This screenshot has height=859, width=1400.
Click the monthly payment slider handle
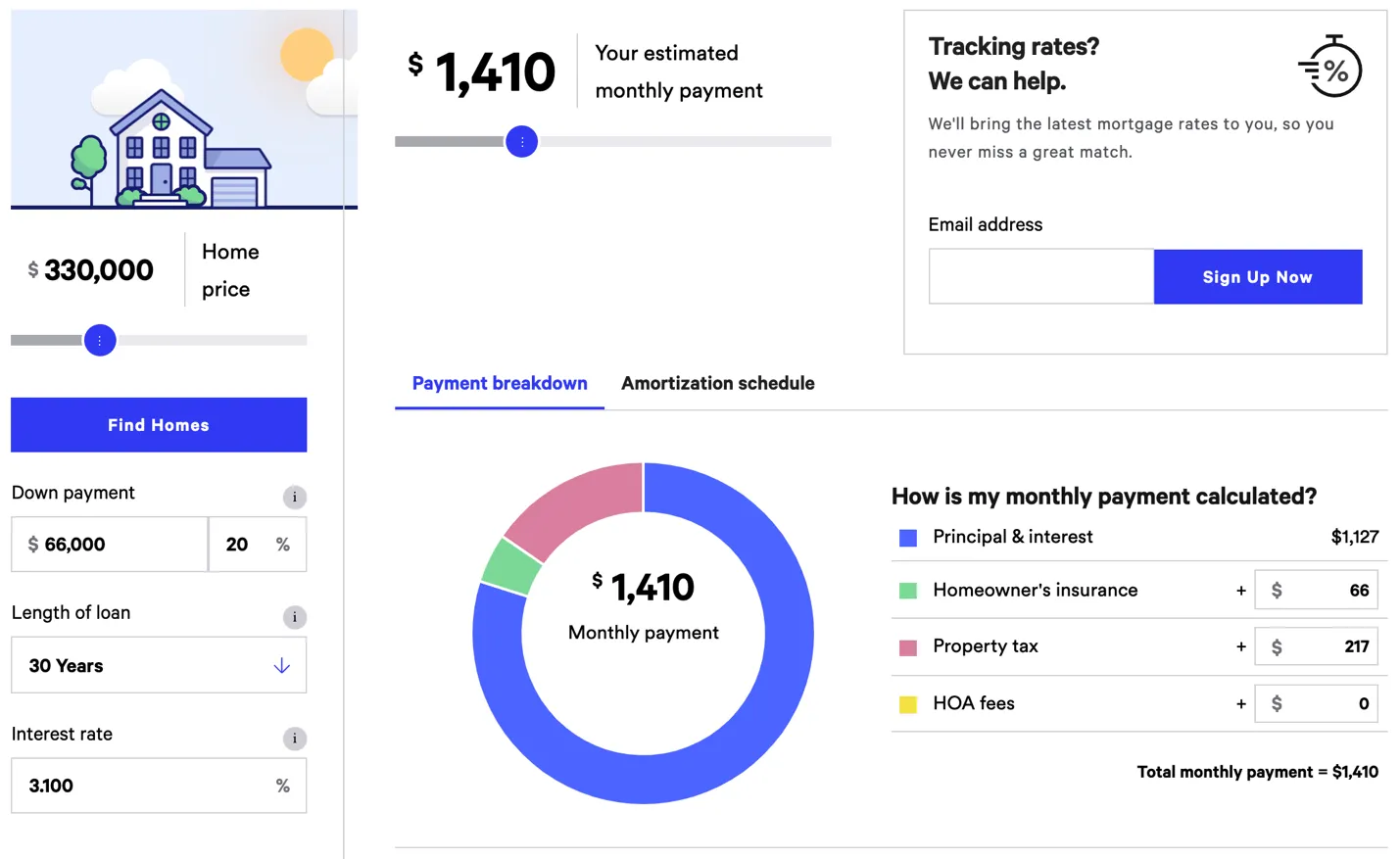pyautogui.click(x=521, y=142)
